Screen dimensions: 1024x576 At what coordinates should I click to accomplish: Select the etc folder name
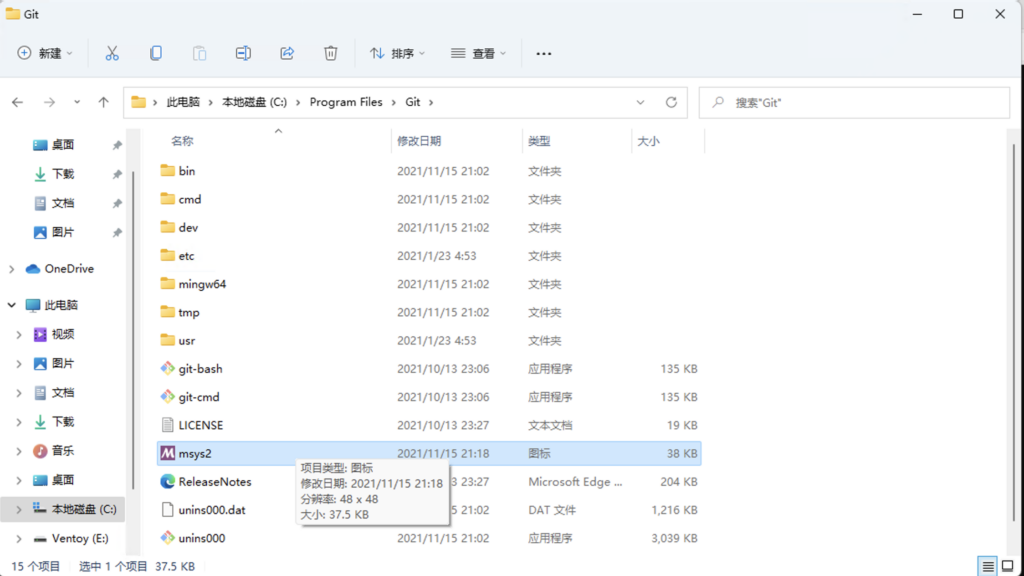[x=187, y=255]
